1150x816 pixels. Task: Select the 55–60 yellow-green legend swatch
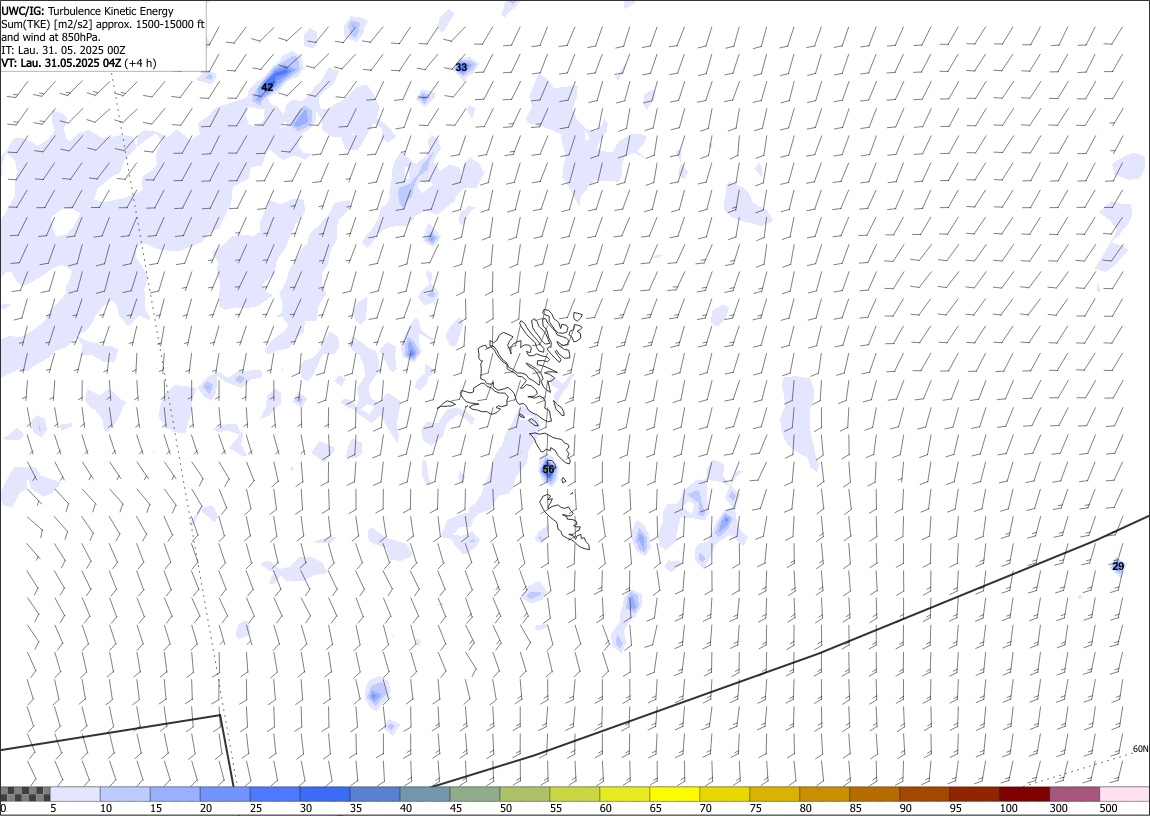pyautogui.click(x=574, y=794)
